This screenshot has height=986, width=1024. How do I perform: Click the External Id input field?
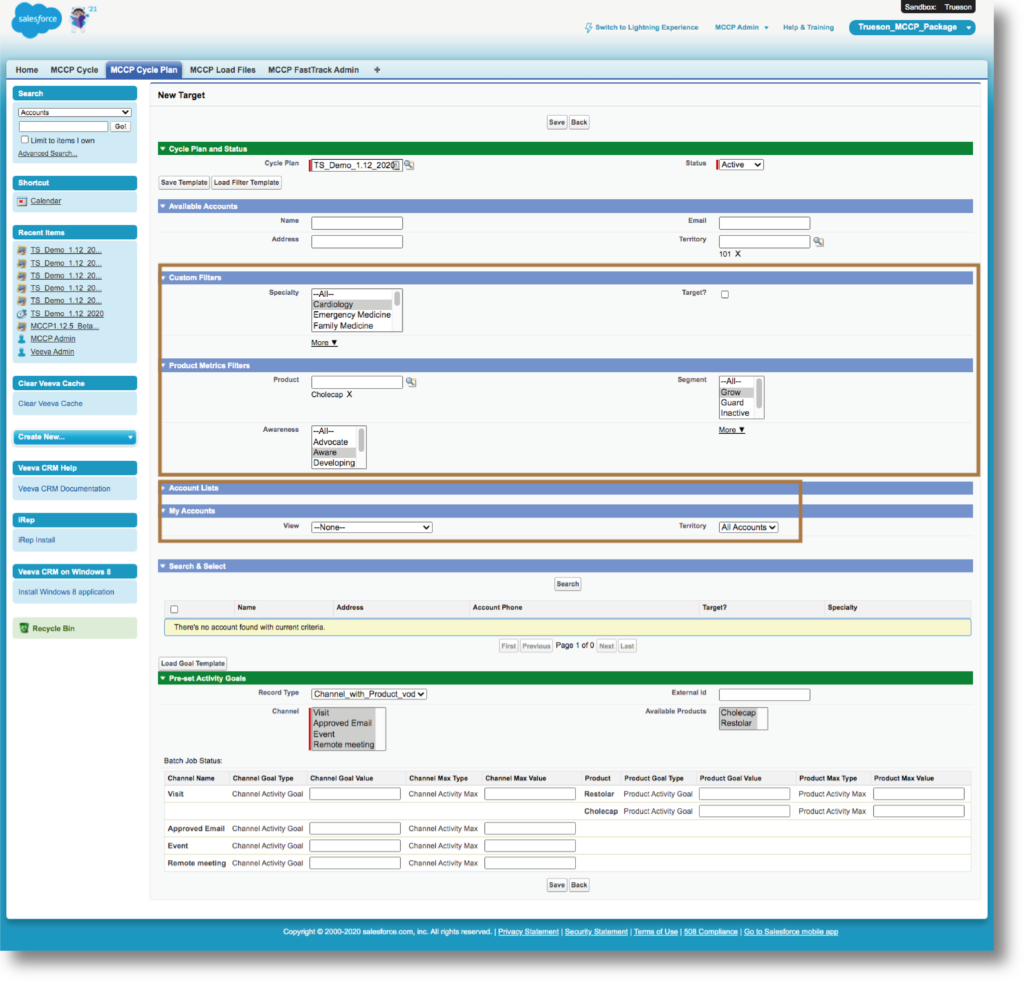click(764, 695)
